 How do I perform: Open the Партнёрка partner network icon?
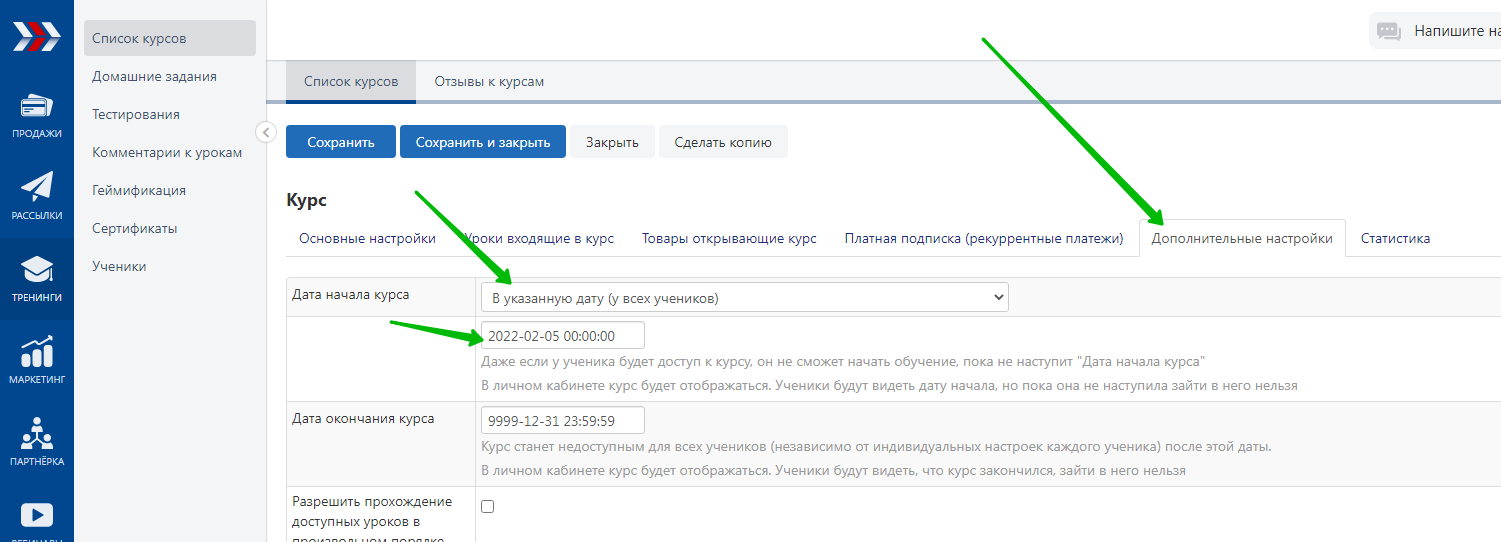point(37,435)
